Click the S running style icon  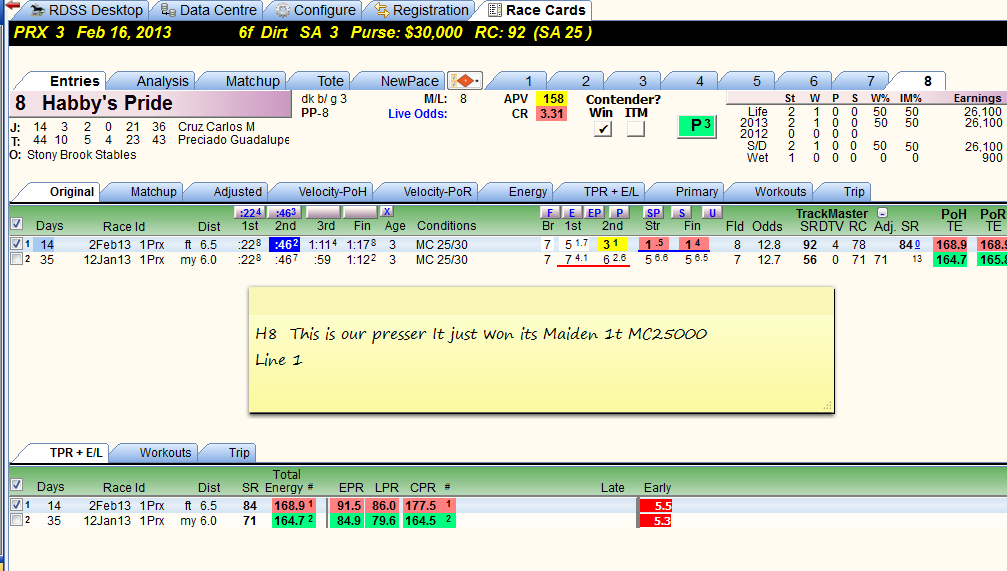681,213
